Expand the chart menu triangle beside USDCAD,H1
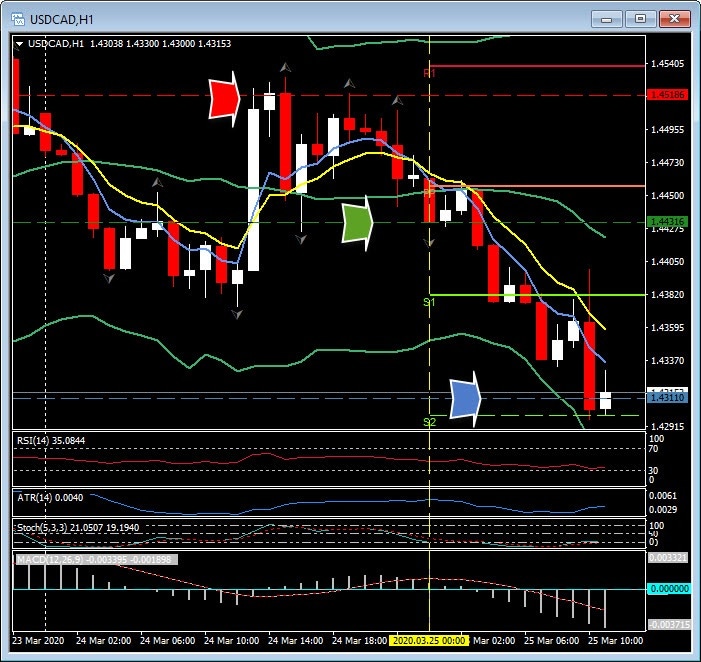The width and height of the screenshot is (701, 662). tap(19, 44)
